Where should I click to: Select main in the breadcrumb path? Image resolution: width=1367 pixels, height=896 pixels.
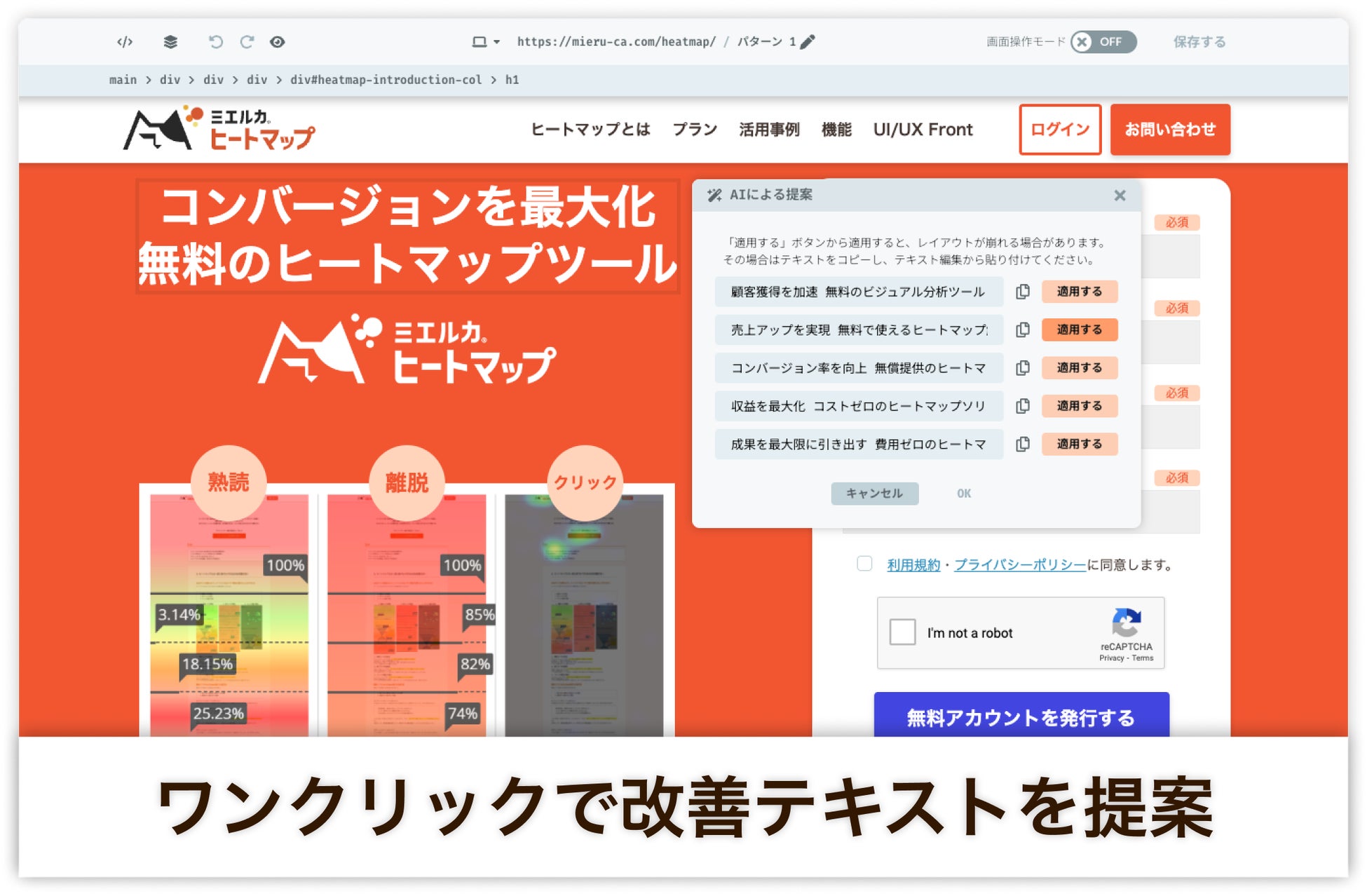point(123,80)
